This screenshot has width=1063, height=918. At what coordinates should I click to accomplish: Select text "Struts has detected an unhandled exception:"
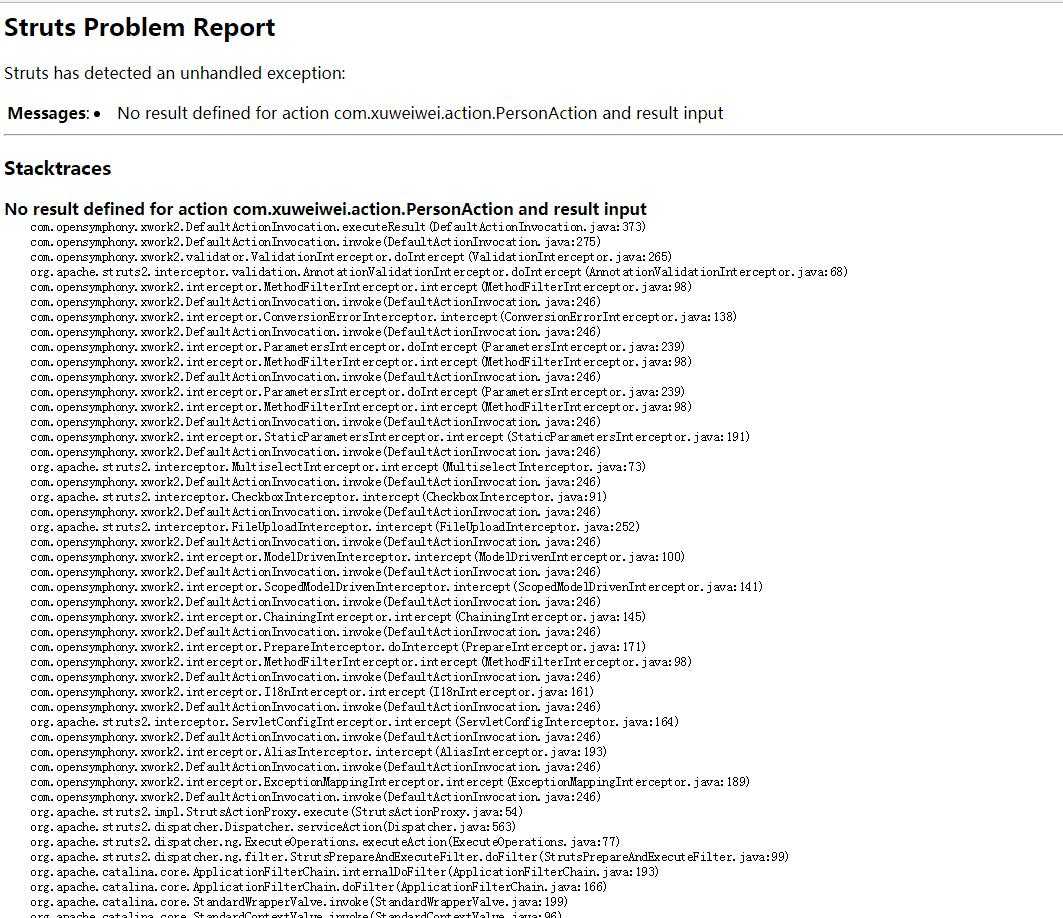coord(175,73)
